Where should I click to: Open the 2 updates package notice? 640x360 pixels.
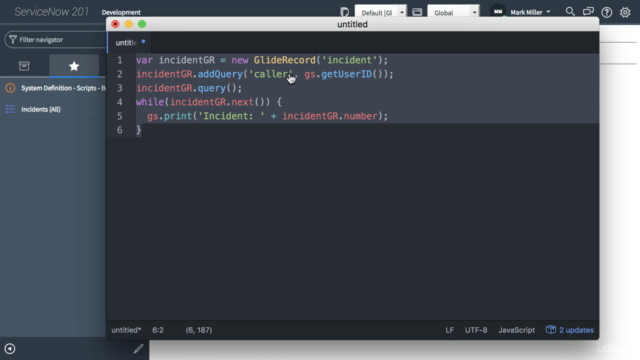coord(570,330)
